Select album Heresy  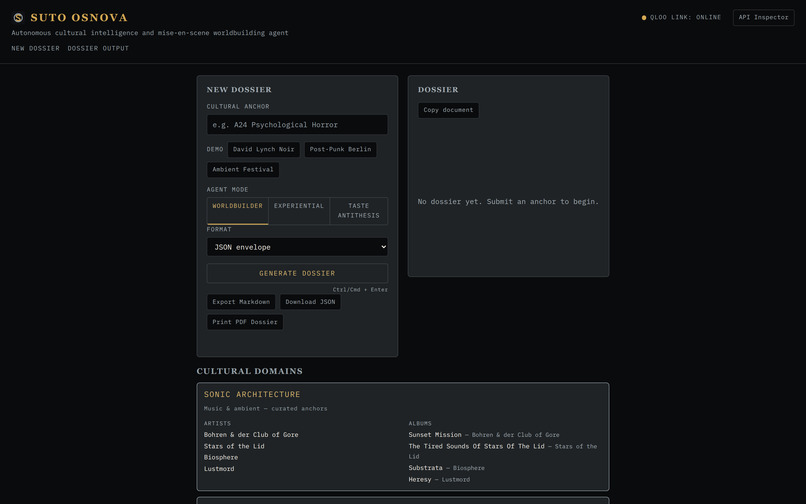pyautogui.click(x=420, y=479)
